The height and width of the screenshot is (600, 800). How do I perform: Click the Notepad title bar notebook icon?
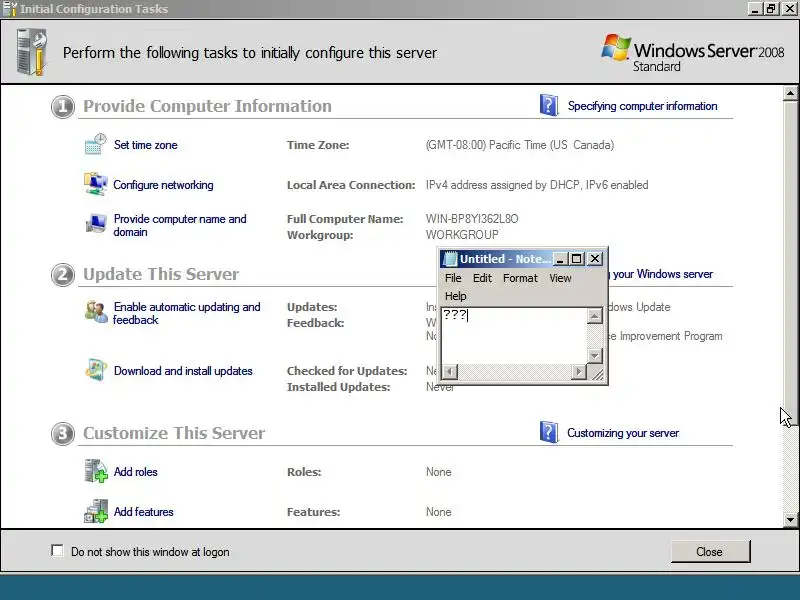click(450, 259)
